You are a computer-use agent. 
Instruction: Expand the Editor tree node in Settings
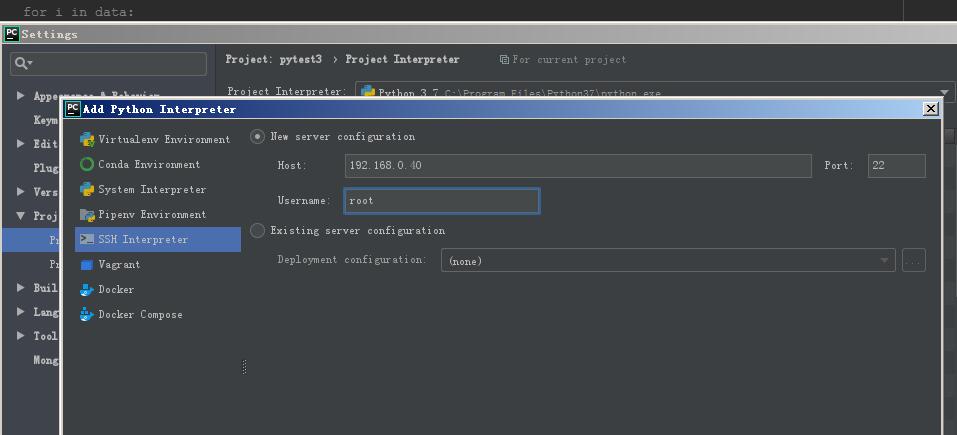click(21, 143)
